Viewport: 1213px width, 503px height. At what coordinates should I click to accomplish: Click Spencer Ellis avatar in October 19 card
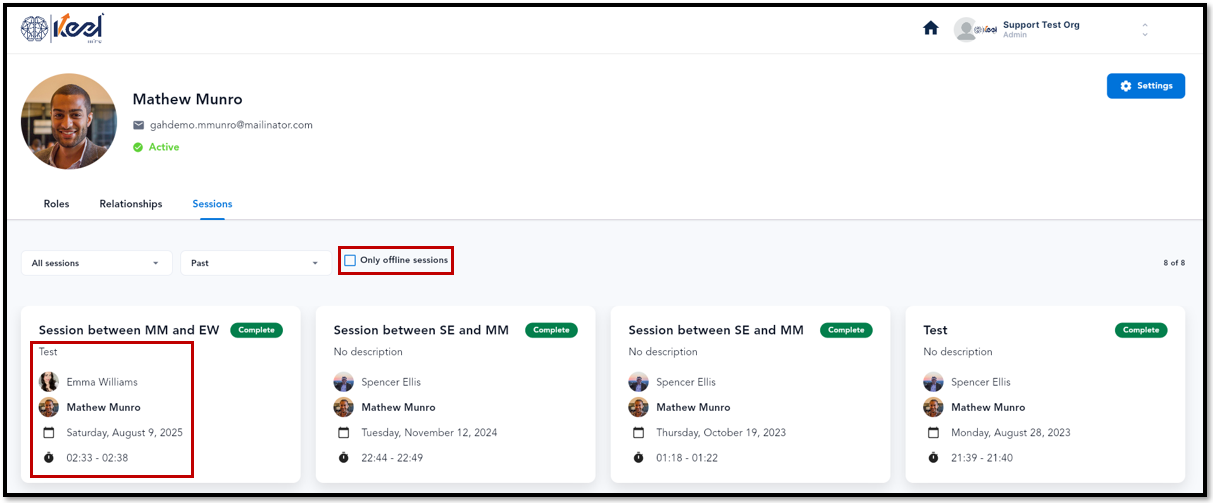point(639,382)
